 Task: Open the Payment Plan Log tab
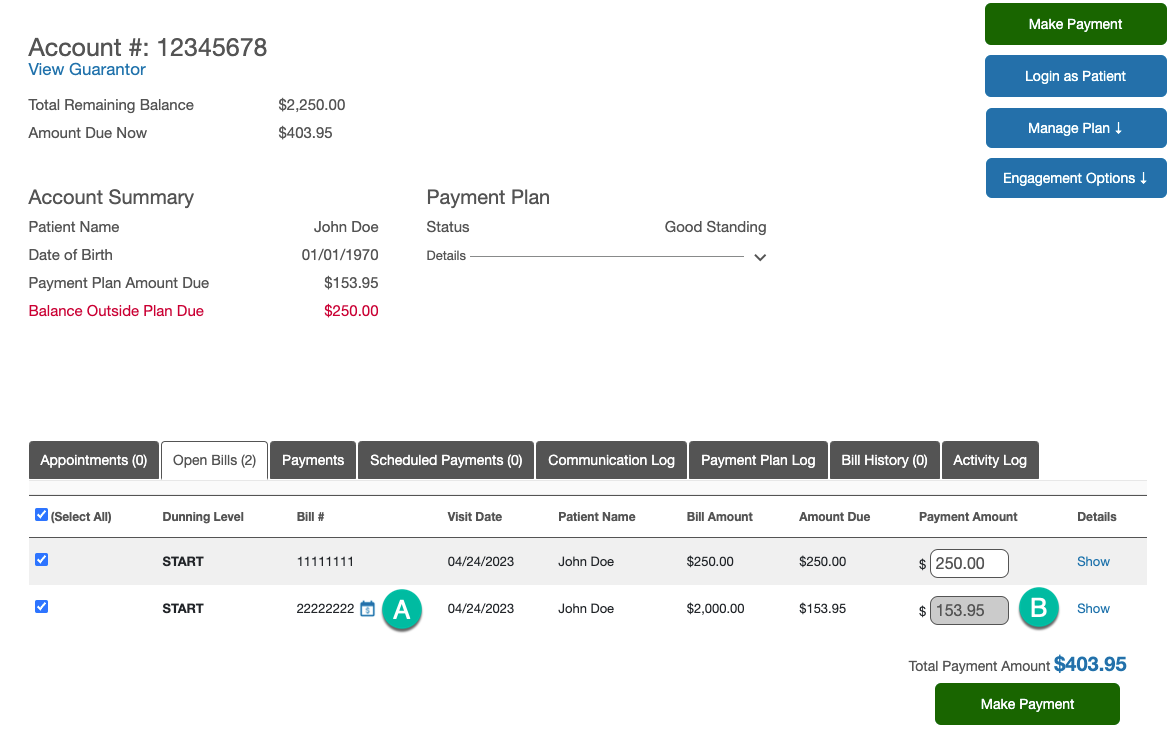(758, 460)
